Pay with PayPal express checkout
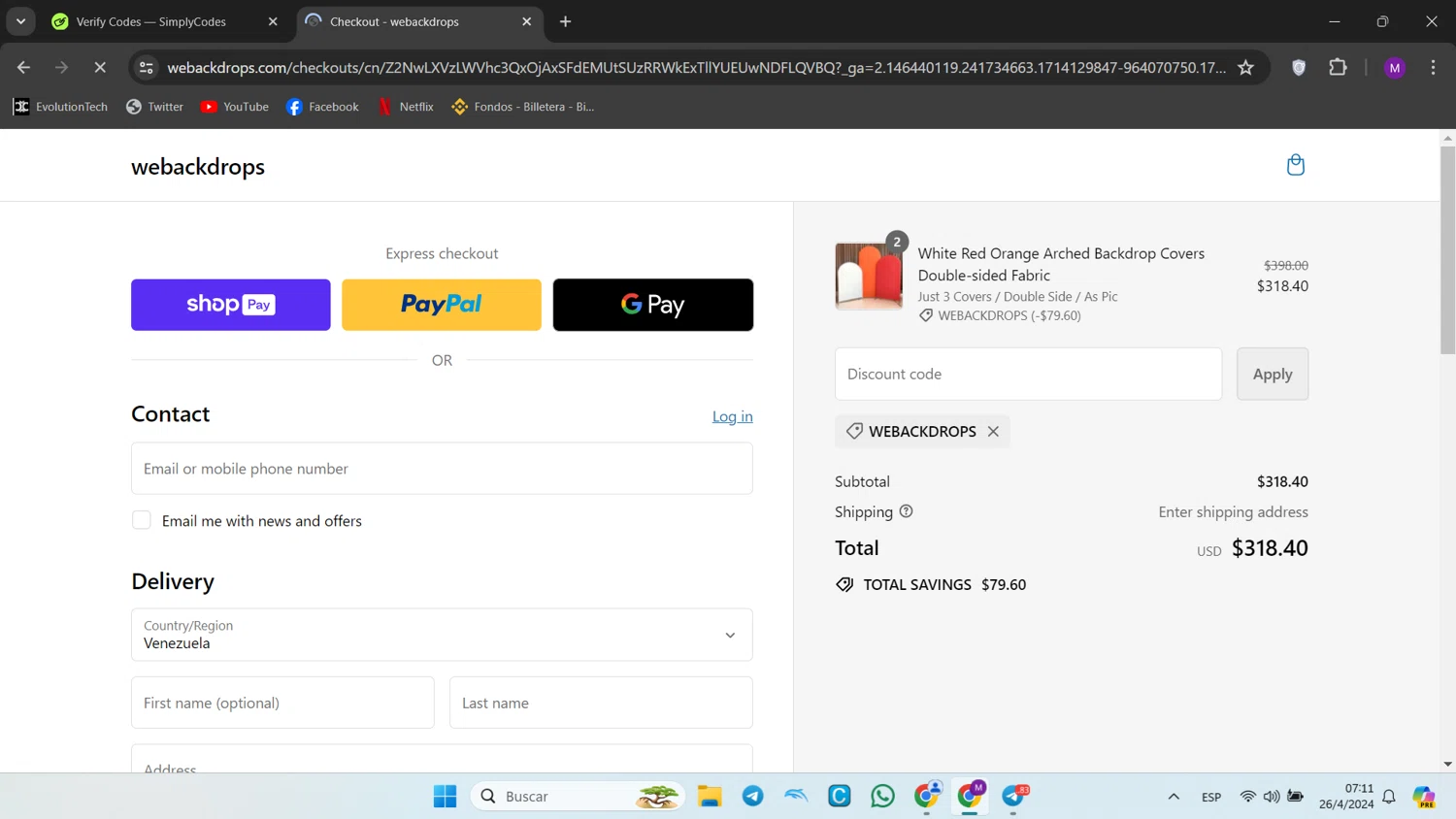Image resolution: width=1456 pixels, height=819 pixels. coord(442,305)
